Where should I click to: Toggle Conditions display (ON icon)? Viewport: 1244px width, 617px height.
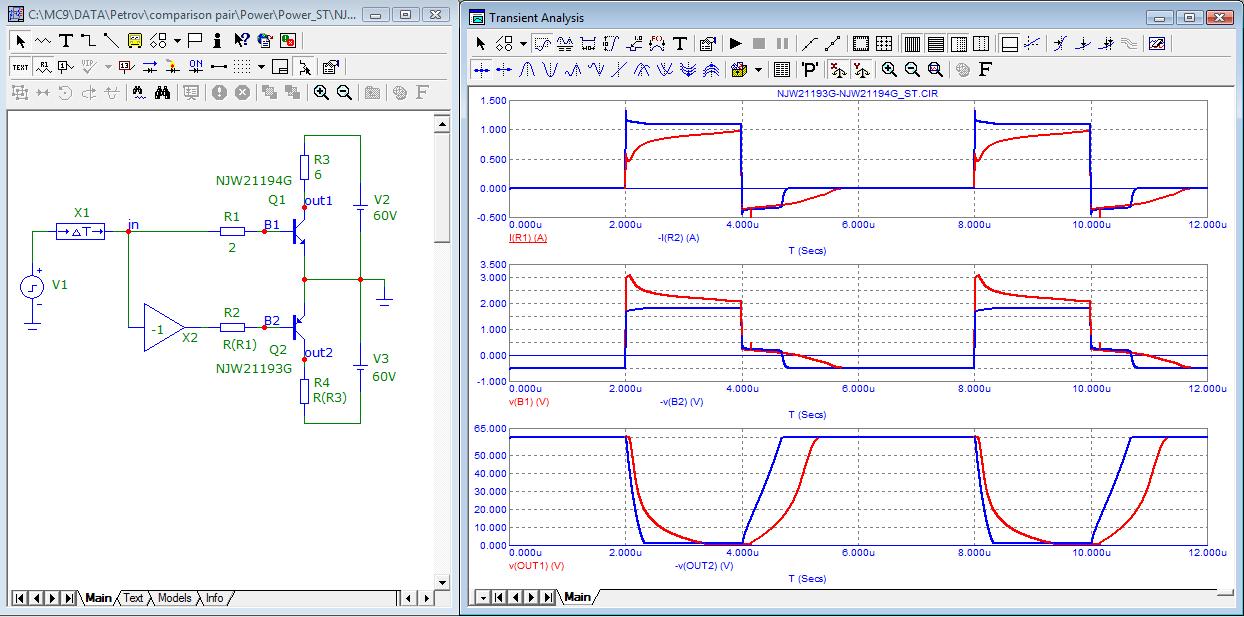[196, 66]
